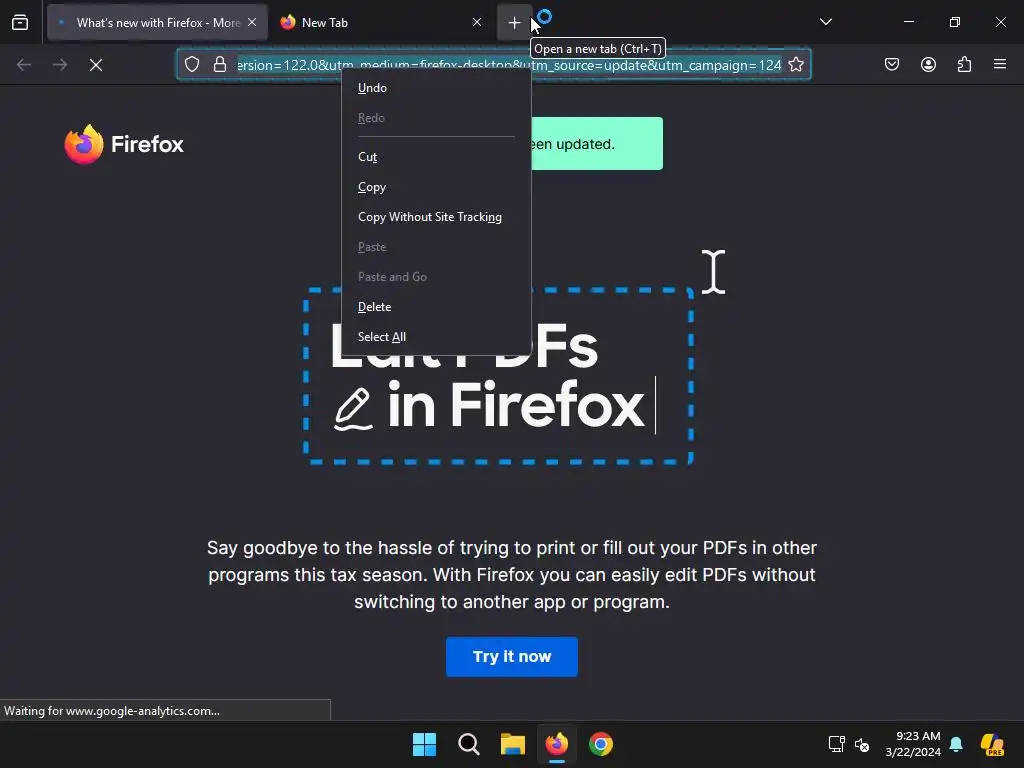View site security lock information
1024x768 pixels.
pyautogui.click(x=220, y=65)
